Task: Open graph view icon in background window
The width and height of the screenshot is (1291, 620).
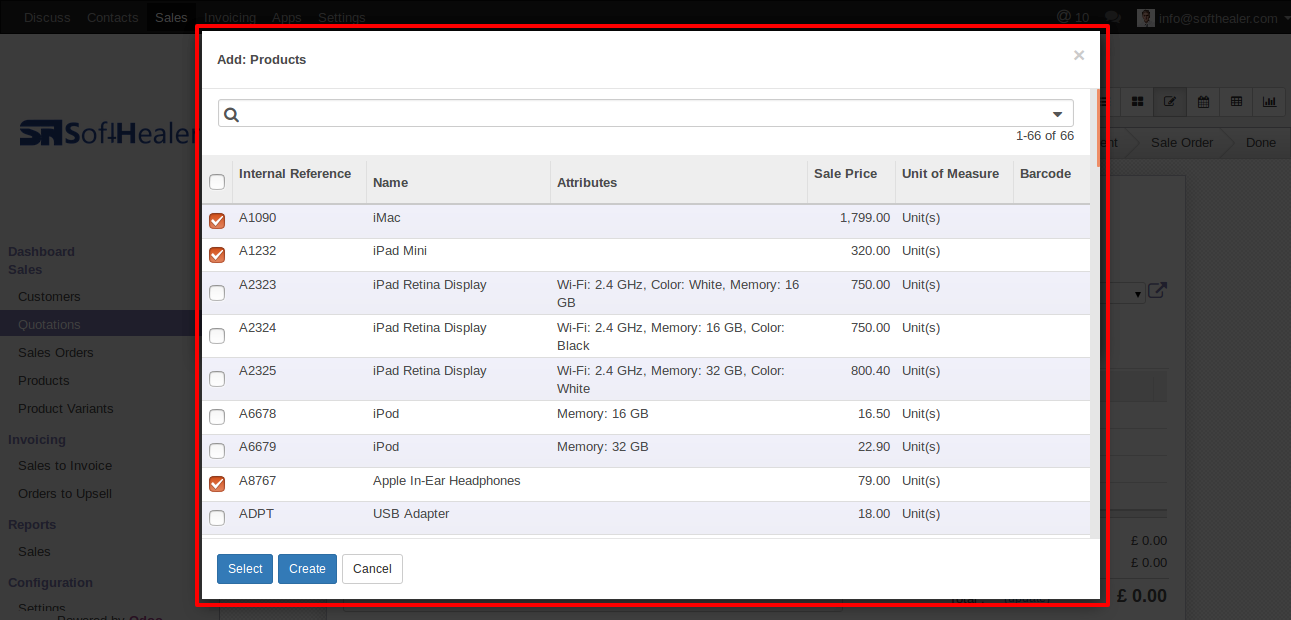Action: [x=1269, y=101]
